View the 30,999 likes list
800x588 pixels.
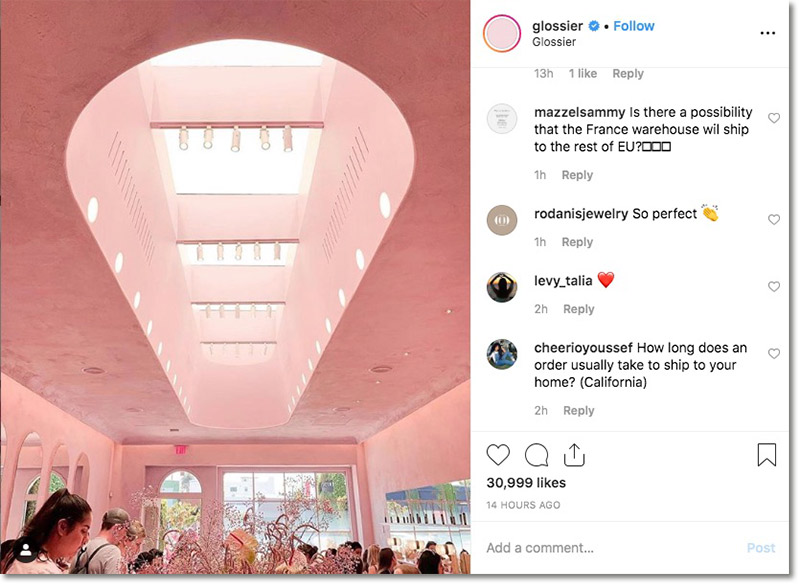(x=526, y=483)
